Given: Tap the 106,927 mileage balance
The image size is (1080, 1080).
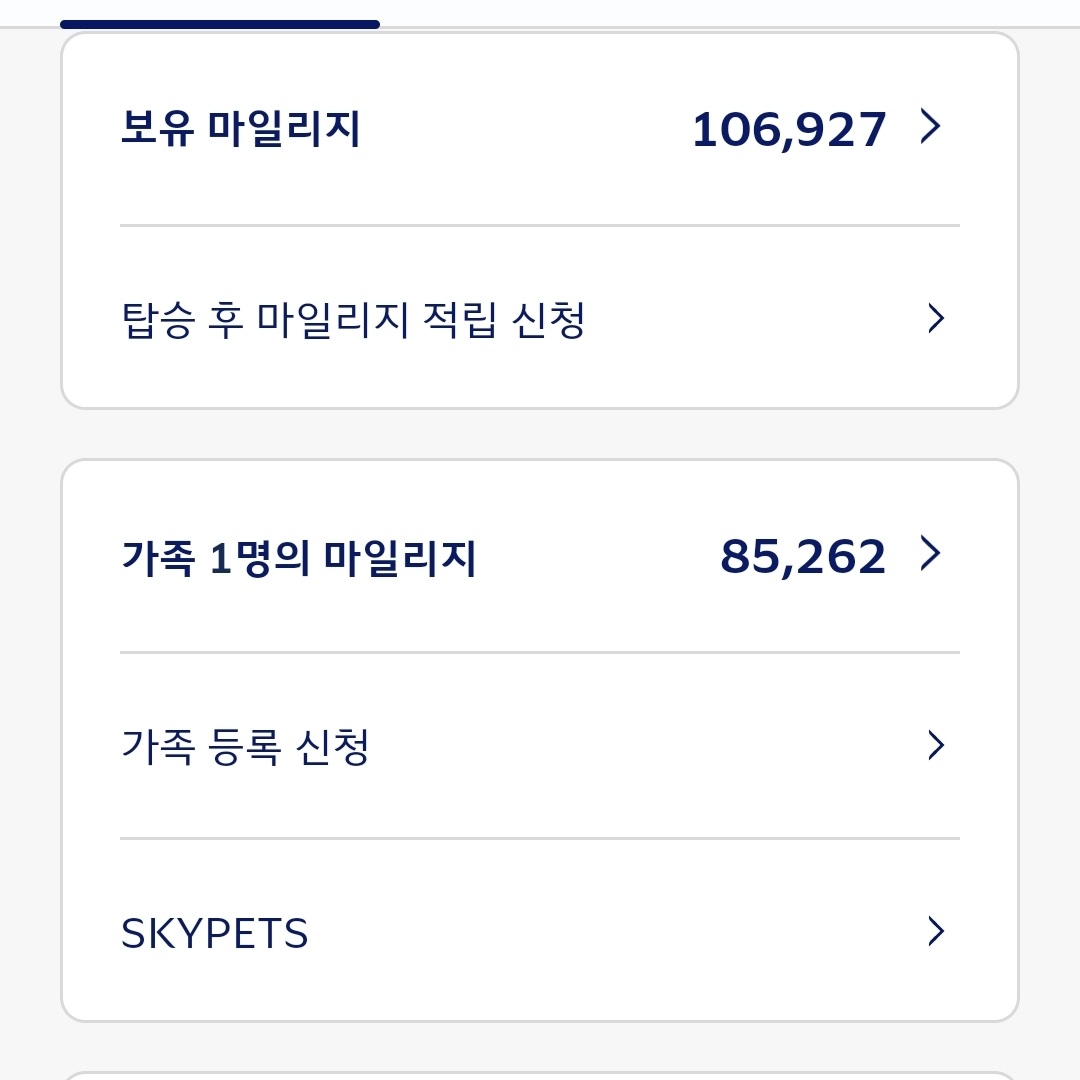Looking at the screenshot, I should 789,130.
